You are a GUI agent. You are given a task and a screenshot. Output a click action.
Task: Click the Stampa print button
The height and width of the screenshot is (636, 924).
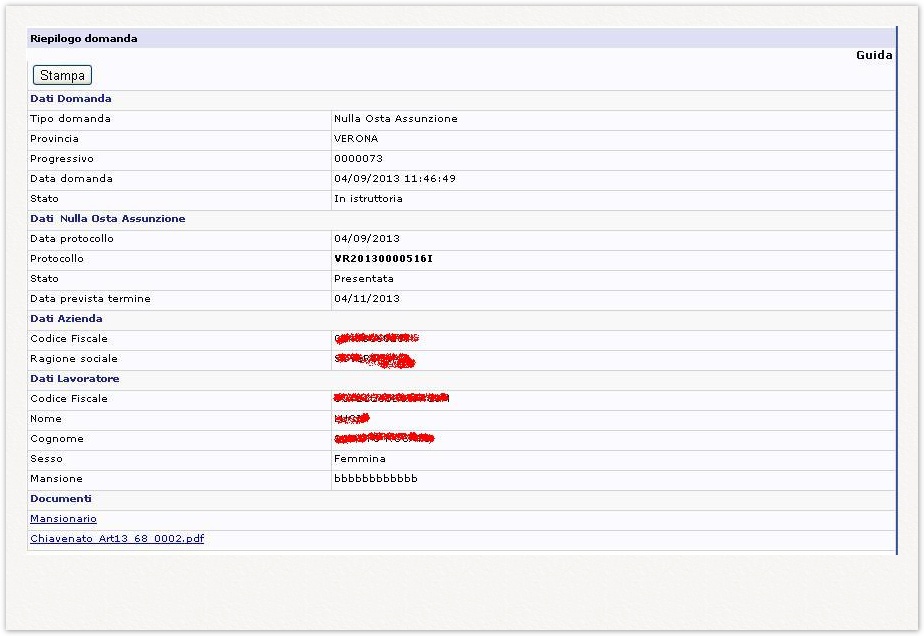[x=62, y=75]
